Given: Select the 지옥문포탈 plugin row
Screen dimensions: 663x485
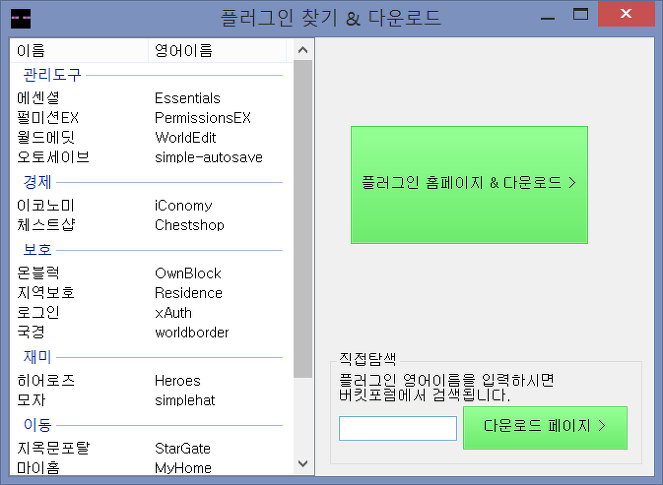Looking at the screenshot, I should click(151, 448).
